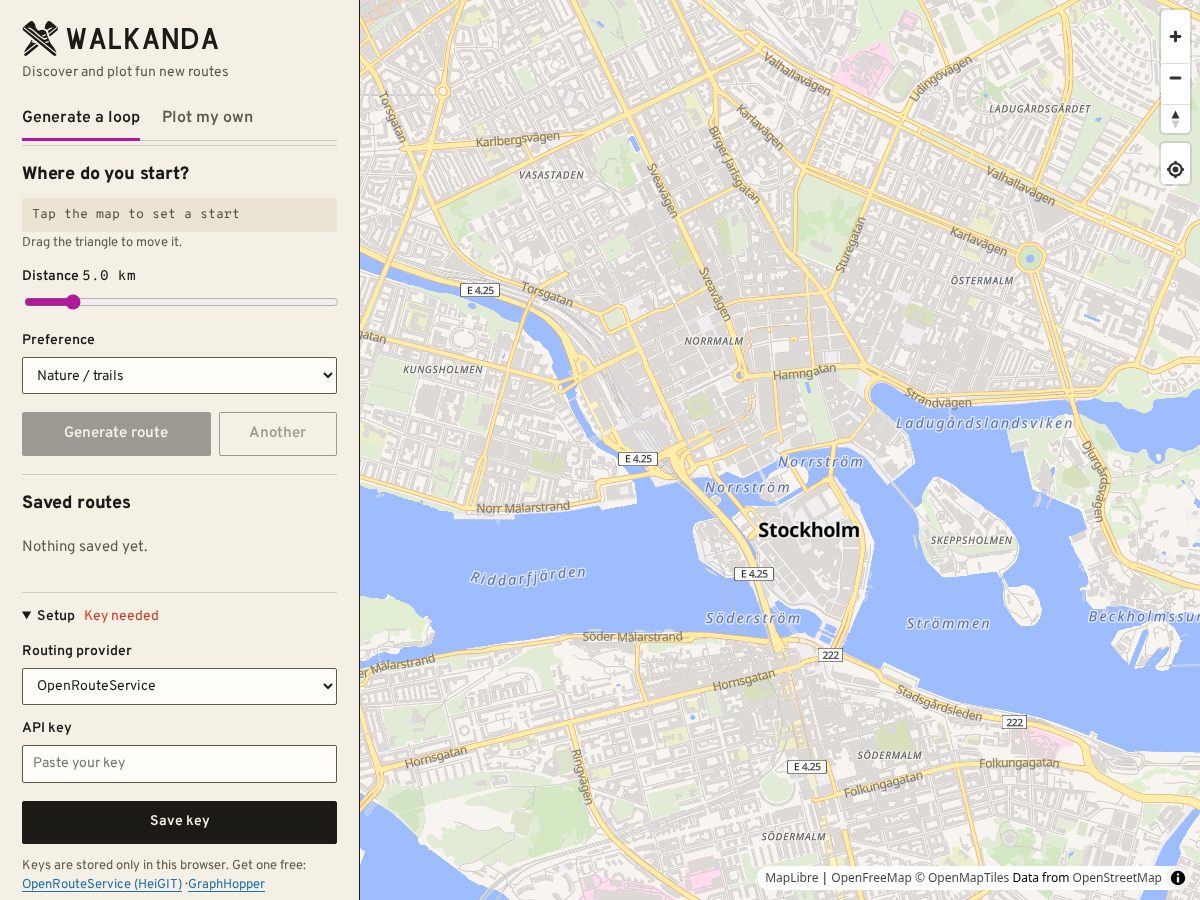Click the NORRMALM district label
This screenshot has height=900, width=1200.
[x=714, y=341]
